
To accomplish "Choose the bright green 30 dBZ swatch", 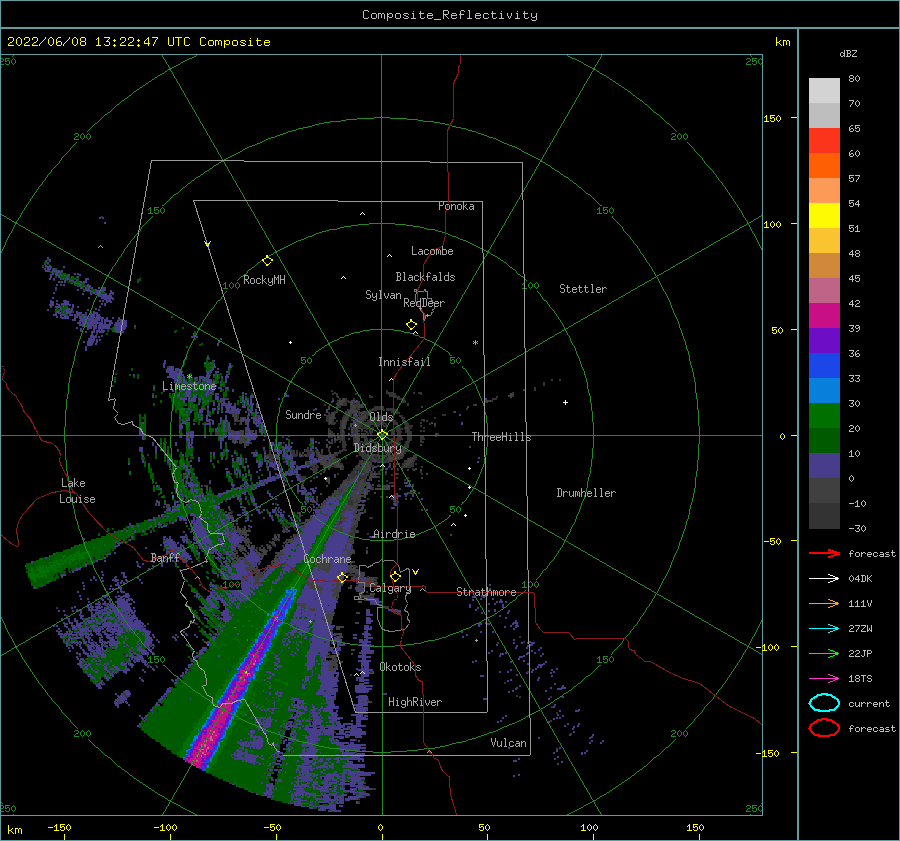I will tap(824, 416).
